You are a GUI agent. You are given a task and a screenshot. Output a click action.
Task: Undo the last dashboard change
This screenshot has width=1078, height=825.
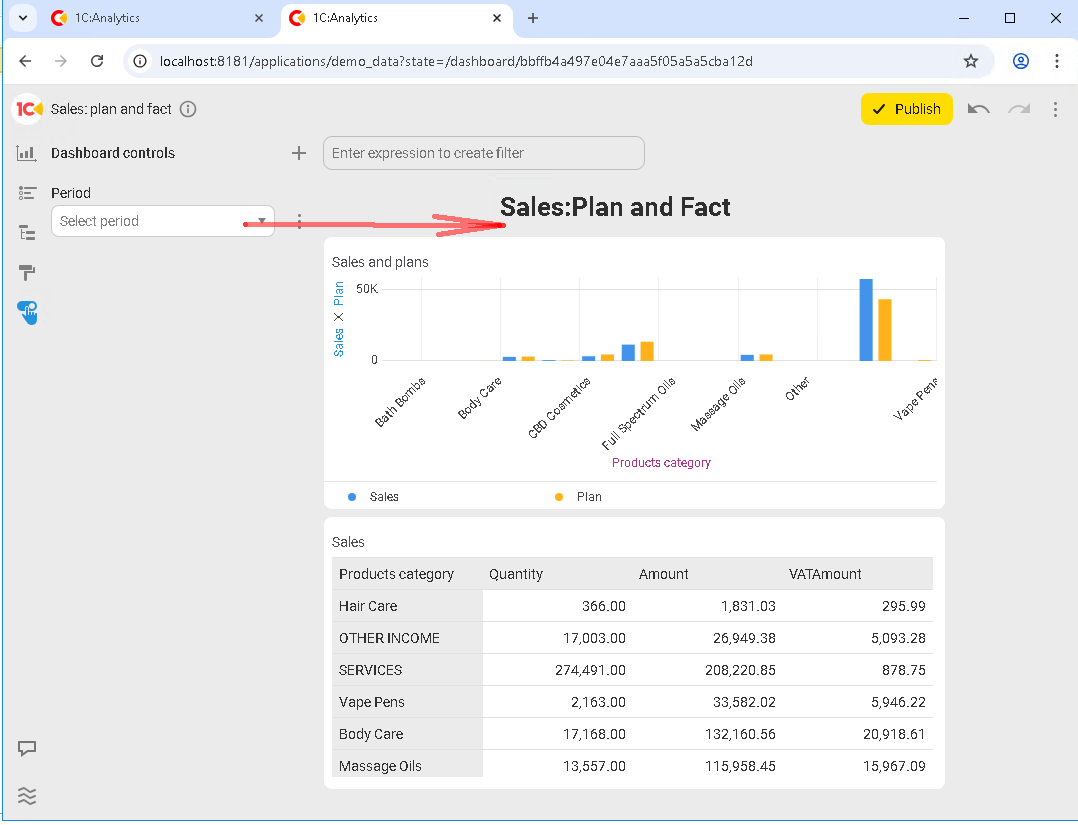(x=979, y=109)
